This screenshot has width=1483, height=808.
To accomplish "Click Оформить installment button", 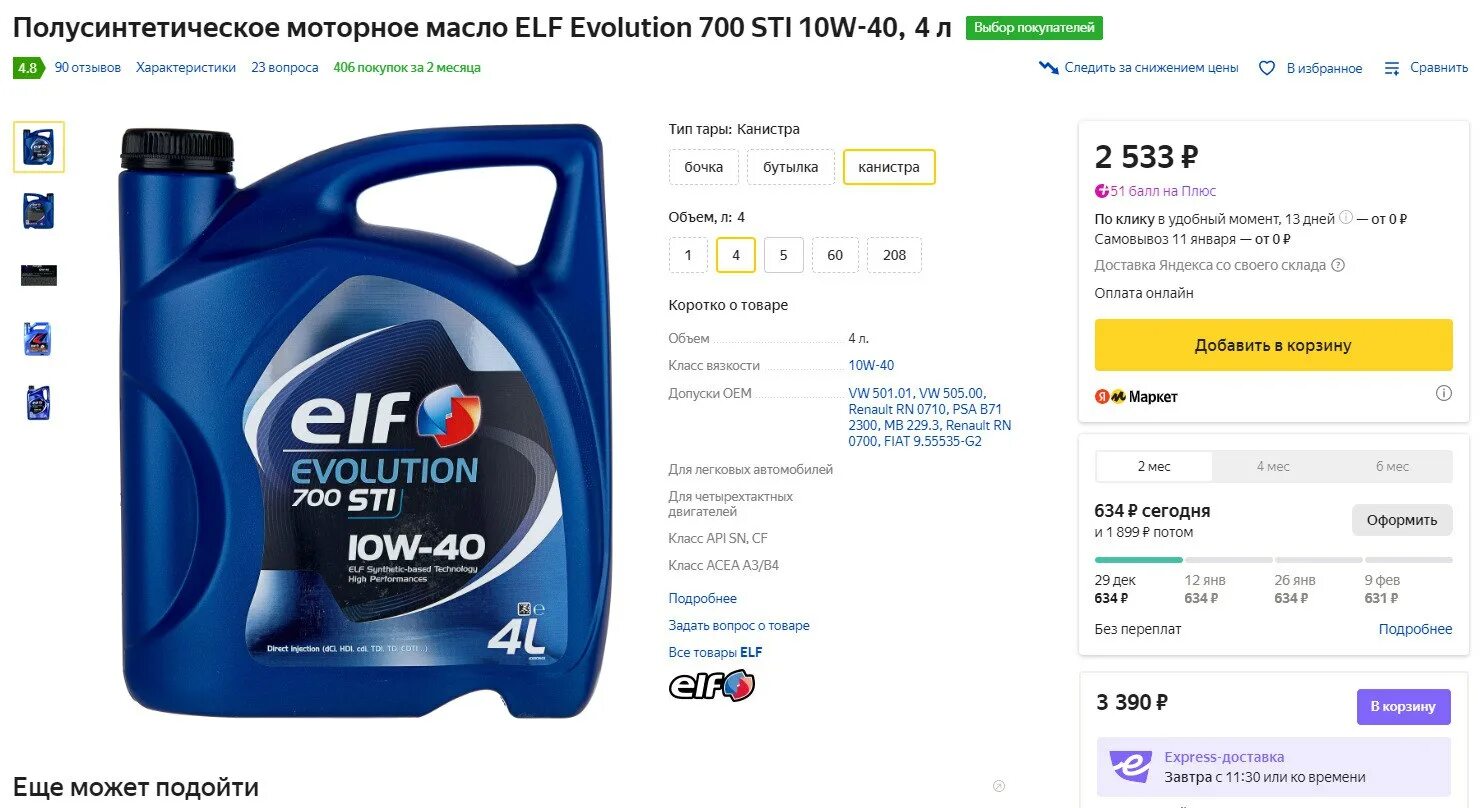I will point(1402,520).
